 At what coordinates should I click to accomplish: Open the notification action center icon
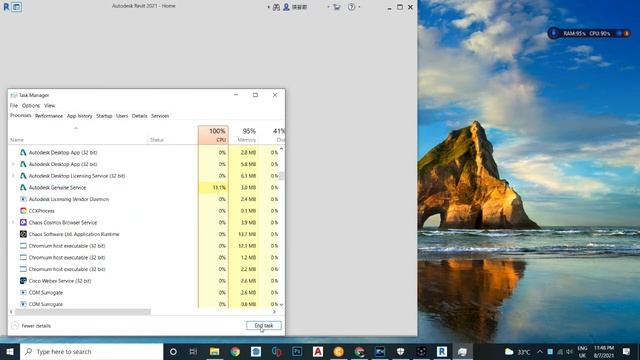[627, 351]
